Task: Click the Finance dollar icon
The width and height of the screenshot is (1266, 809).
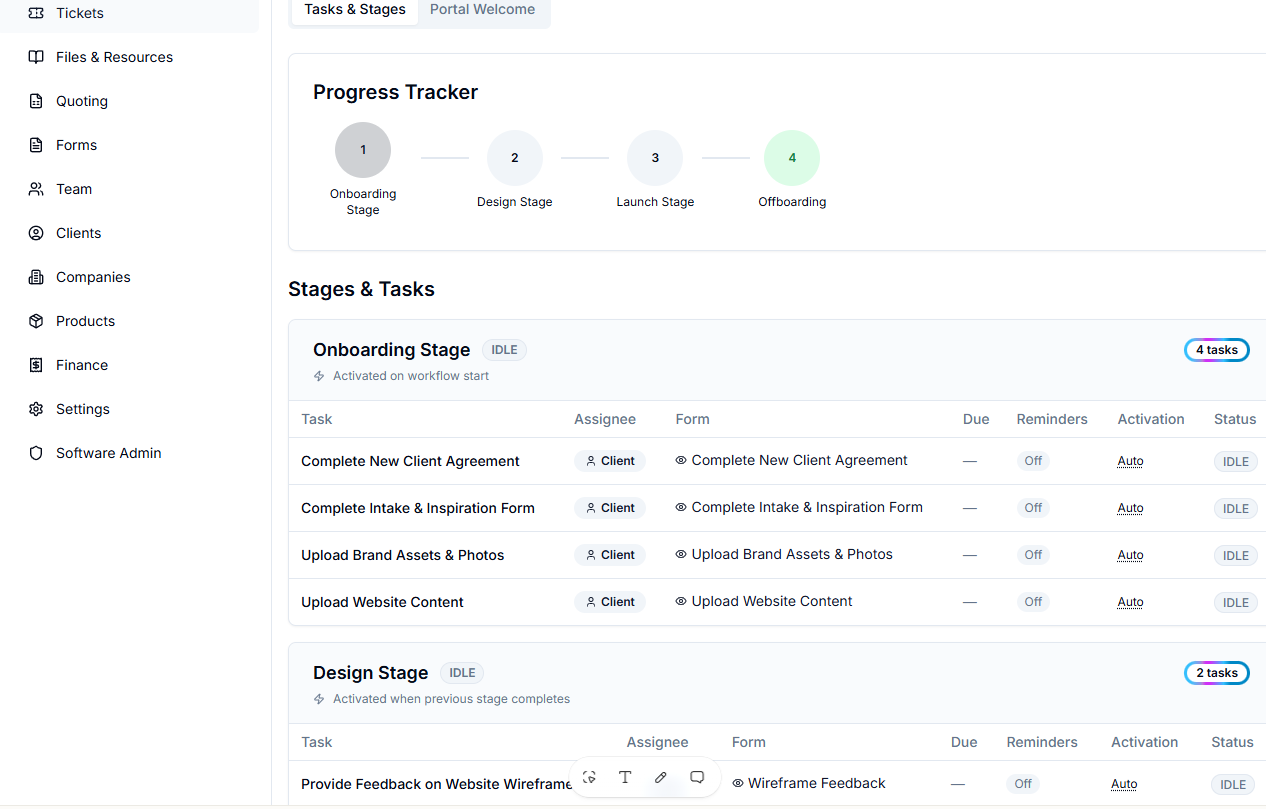Action: point(36,365)
